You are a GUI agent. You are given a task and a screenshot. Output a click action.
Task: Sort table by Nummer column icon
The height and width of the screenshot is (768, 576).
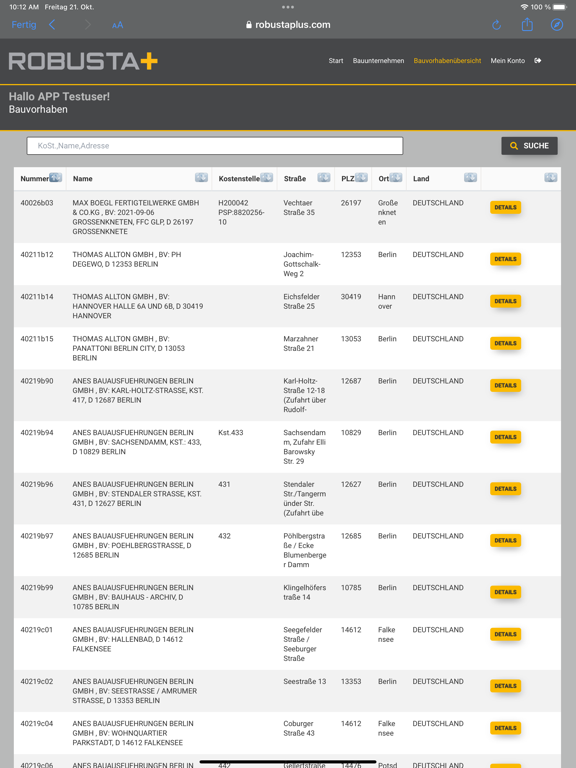(55, 177)
